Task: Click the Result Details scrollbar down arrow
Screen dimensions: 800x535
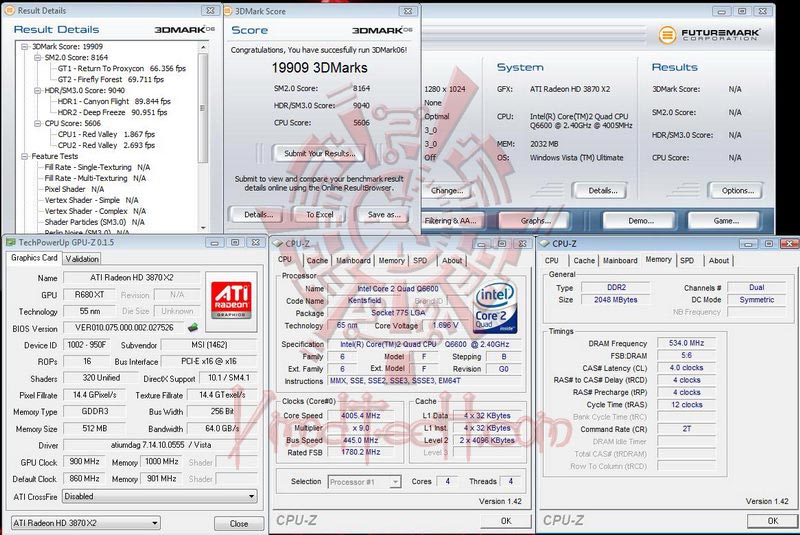Action: (203, 228)
